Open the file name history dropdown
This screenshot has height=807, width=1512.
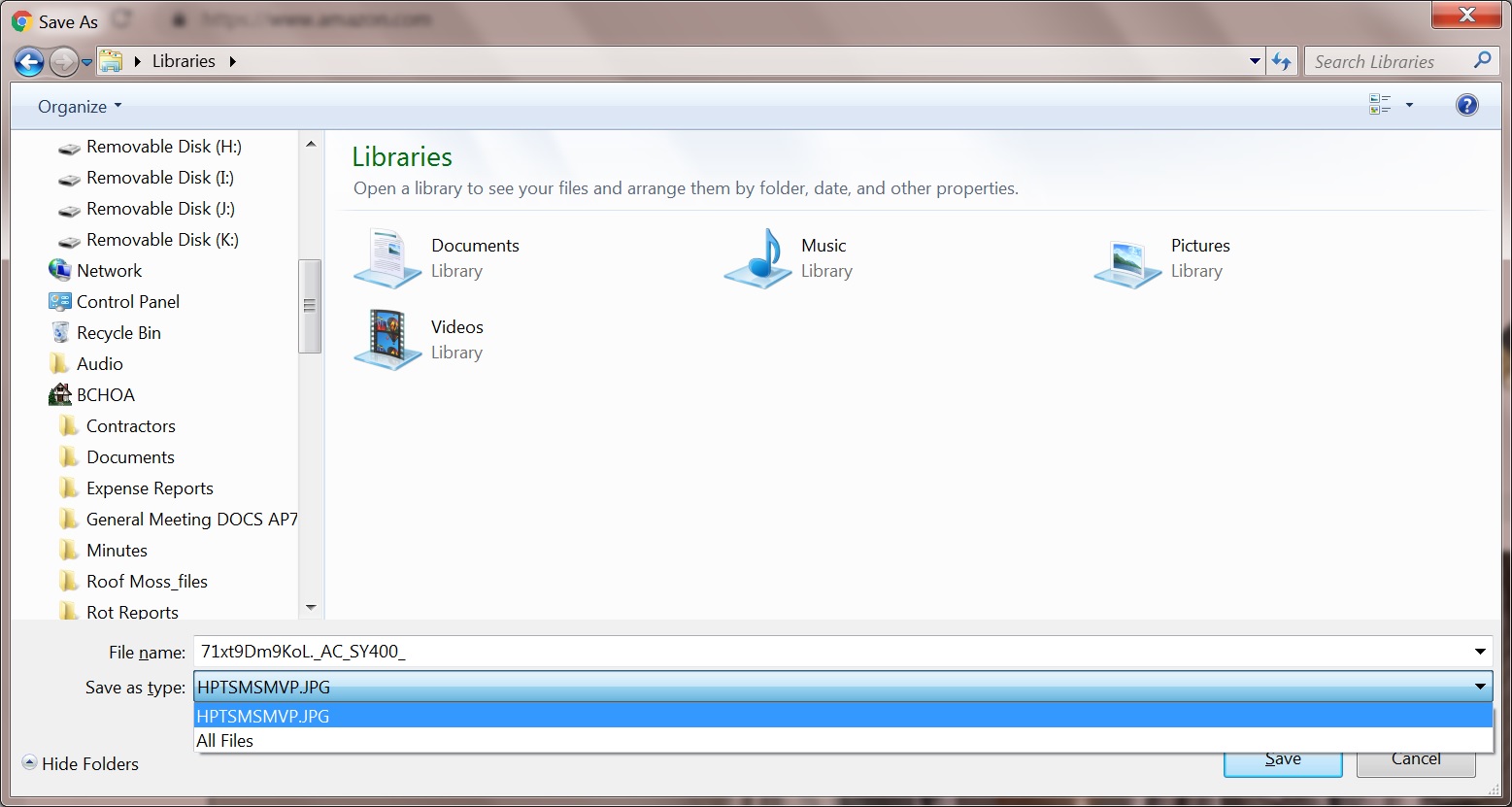(1479, 652)
